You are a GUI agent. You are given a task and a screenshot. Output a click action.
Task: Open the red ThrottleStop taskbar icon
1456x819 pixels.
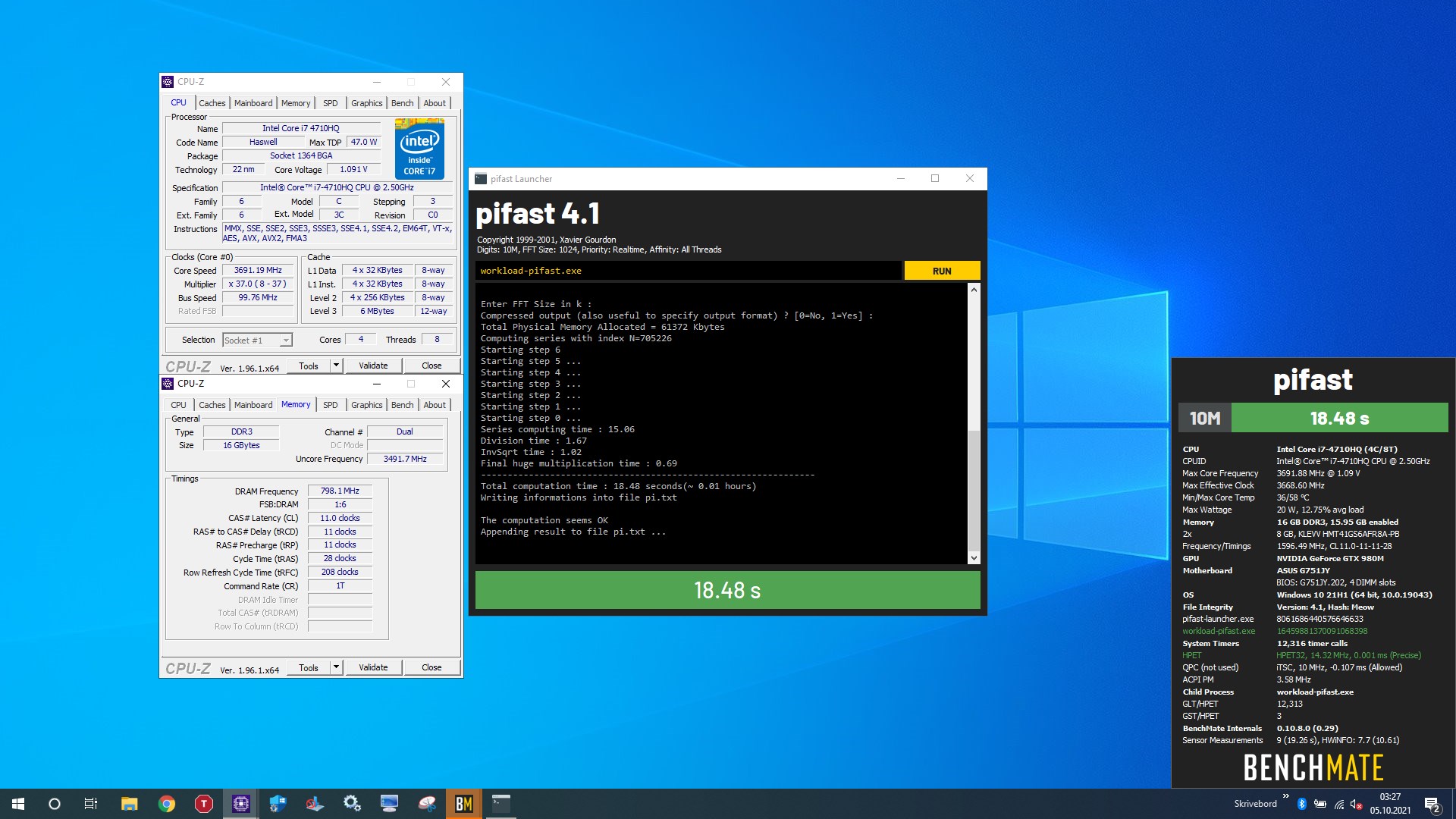pos(204,804)
